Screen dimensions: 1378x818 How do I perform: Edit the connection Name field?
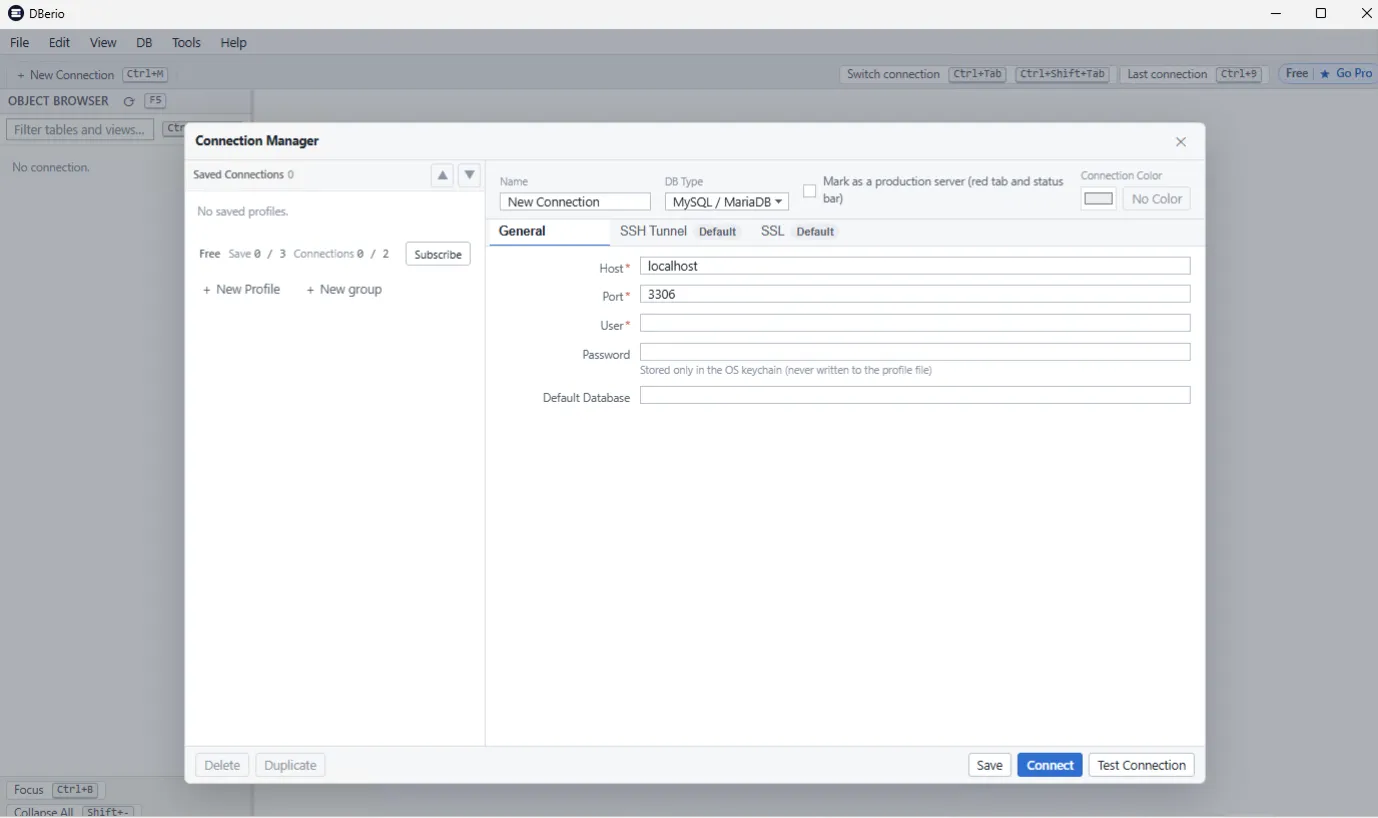coord(575,202)
